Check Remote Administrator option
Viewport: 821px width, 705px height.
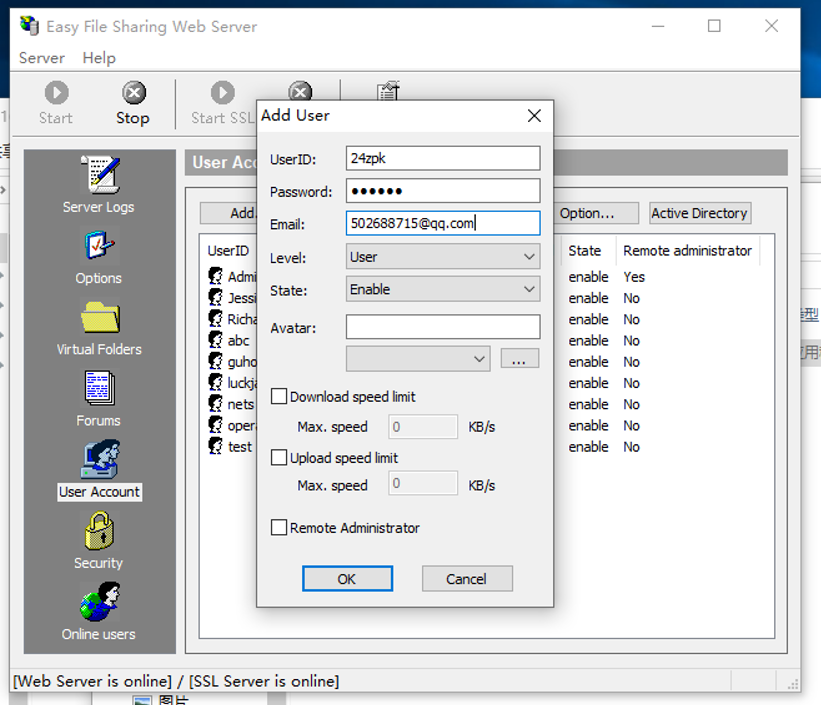(279, 527)
